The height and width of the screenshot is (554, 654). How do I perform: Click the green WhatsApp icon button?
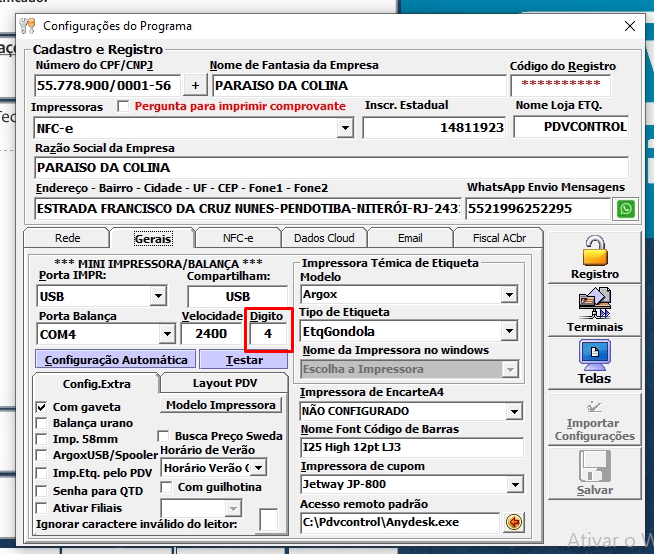(x=626, y=209)
